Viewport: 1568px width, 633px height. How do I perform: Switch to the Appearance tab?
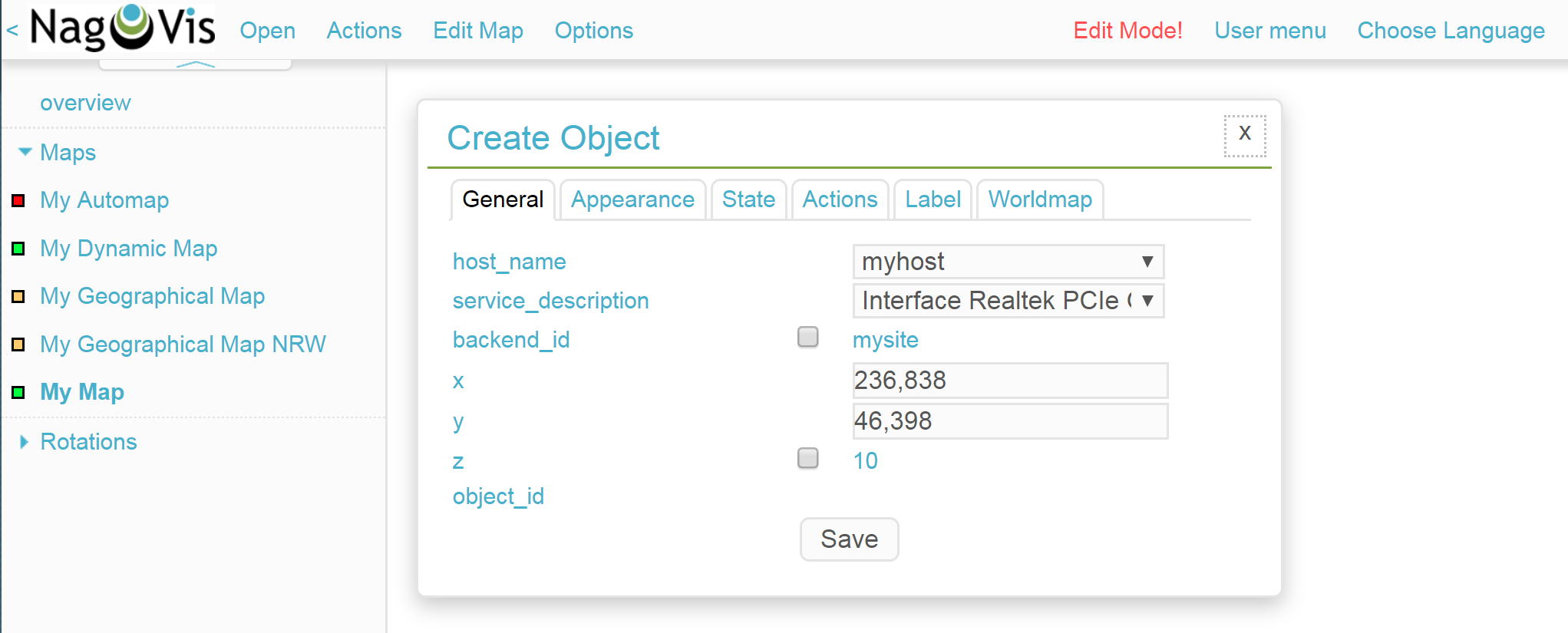pos(632,199)
